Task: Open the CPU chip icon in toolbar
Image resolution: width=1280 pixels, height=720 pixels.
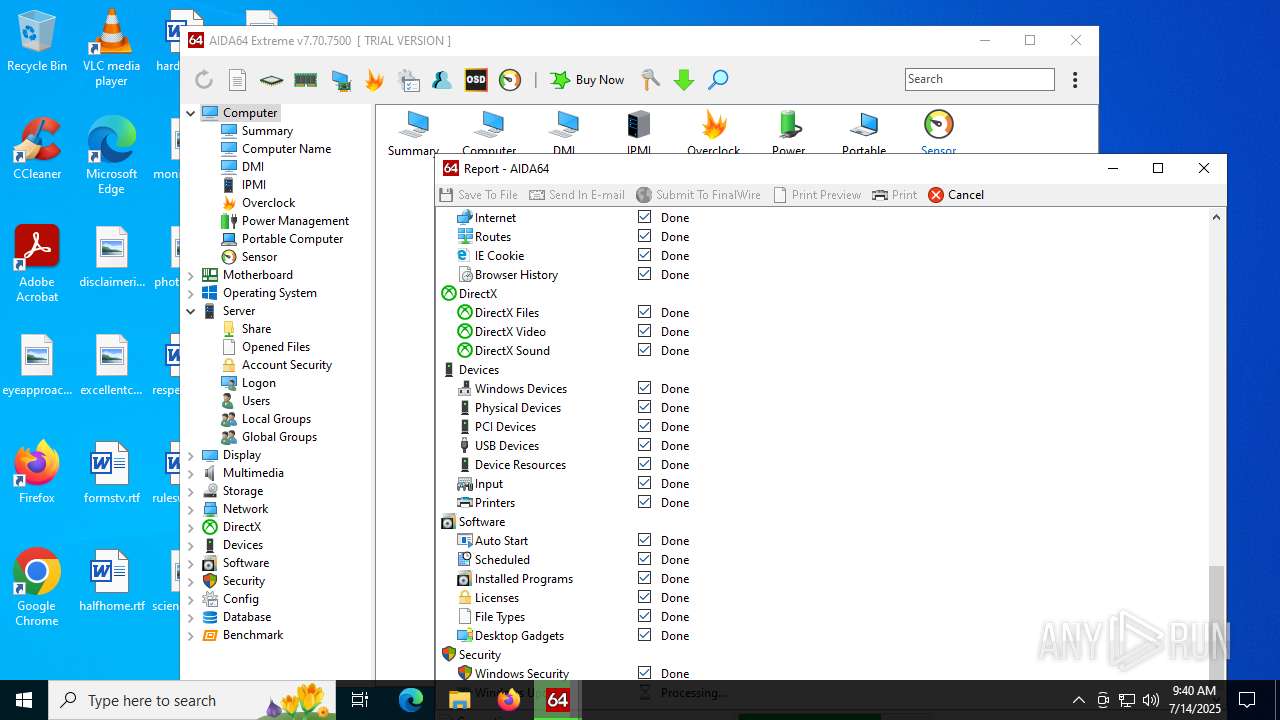Action: (271, 80)
